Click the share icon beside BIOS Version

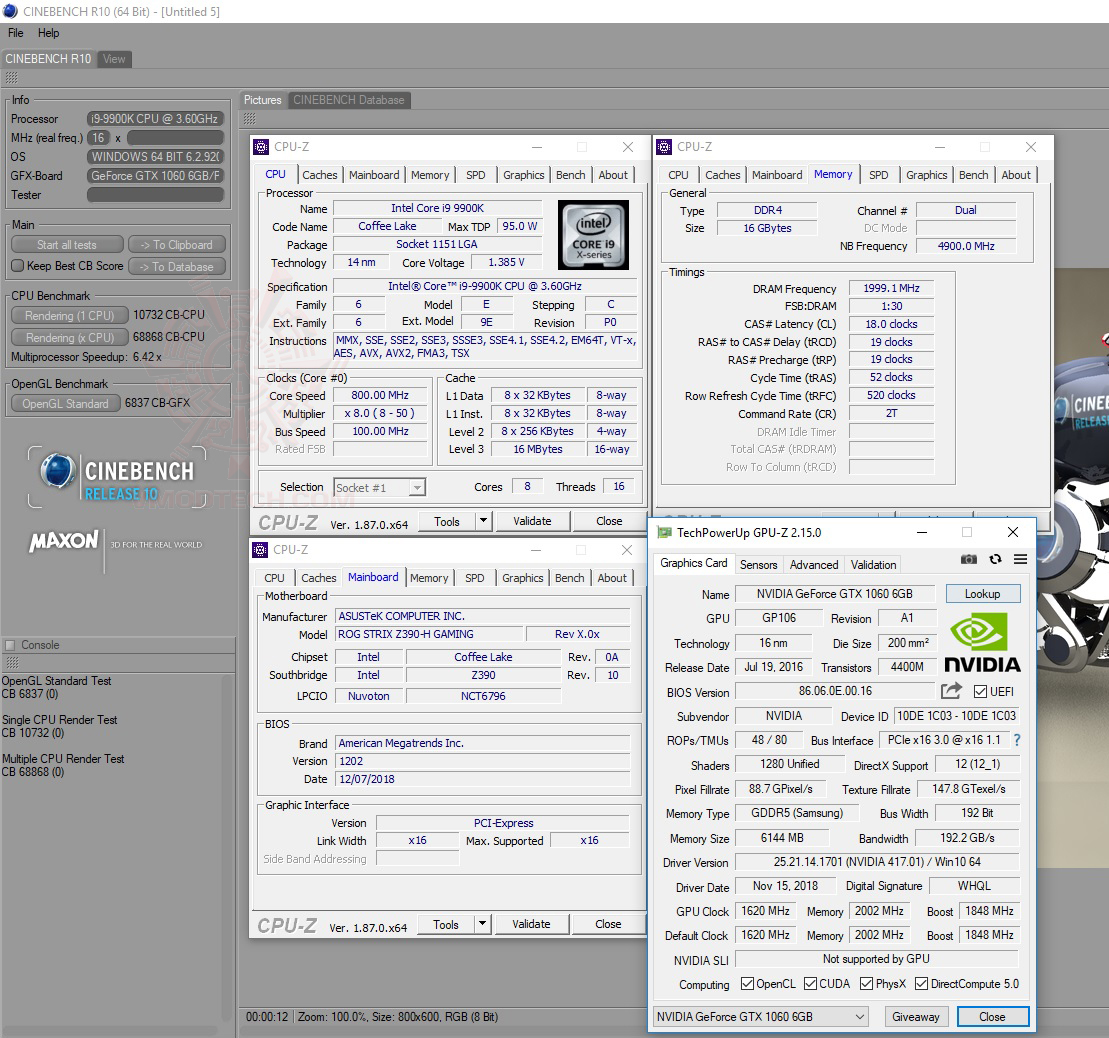[950, 690]
